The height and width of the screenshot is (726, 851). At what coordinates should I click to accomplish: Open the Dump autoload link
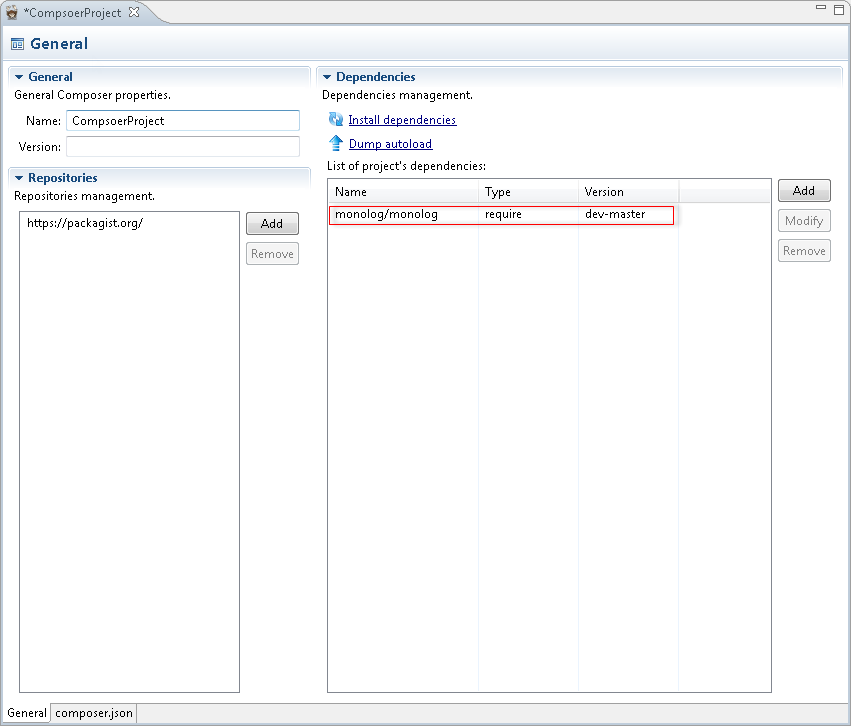click(x=390, y=144)
